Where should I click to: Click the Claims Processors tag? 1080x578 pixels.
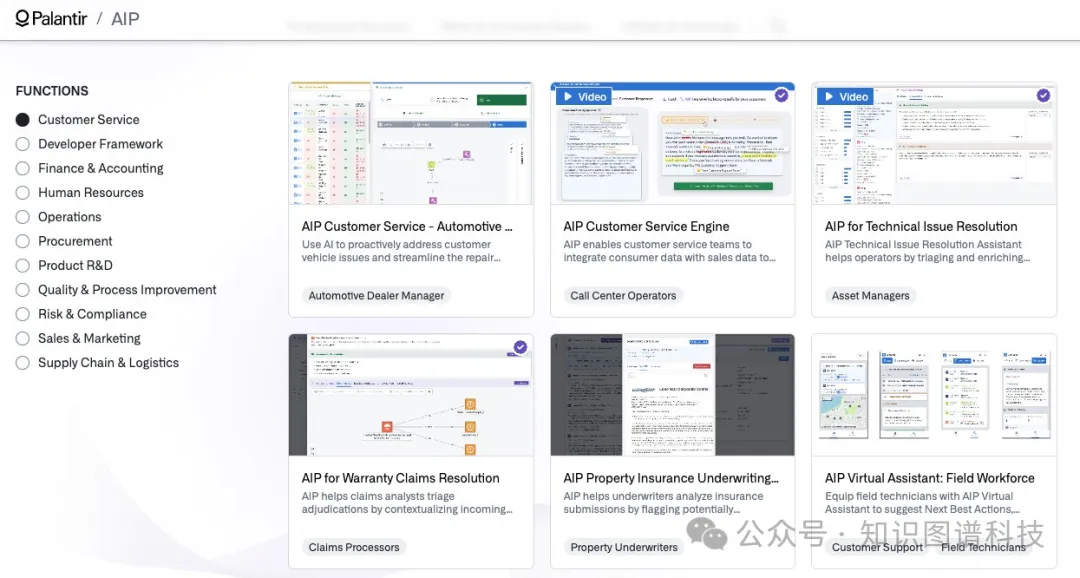pos(354,547)
